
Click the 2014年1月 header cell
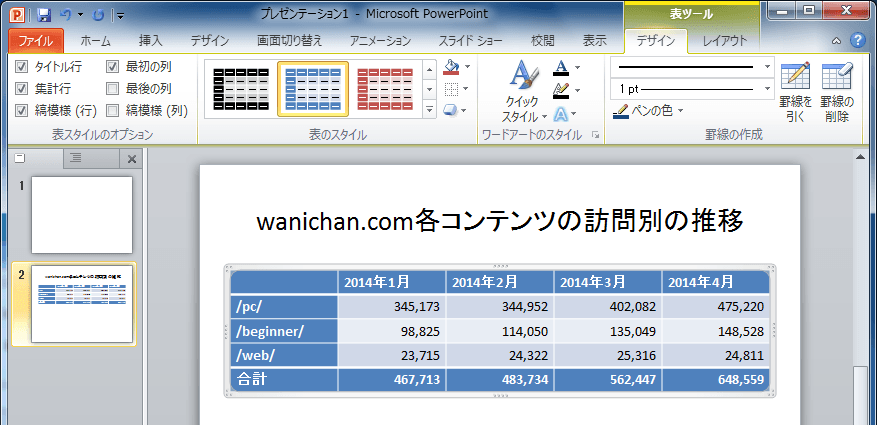(392, 282)
